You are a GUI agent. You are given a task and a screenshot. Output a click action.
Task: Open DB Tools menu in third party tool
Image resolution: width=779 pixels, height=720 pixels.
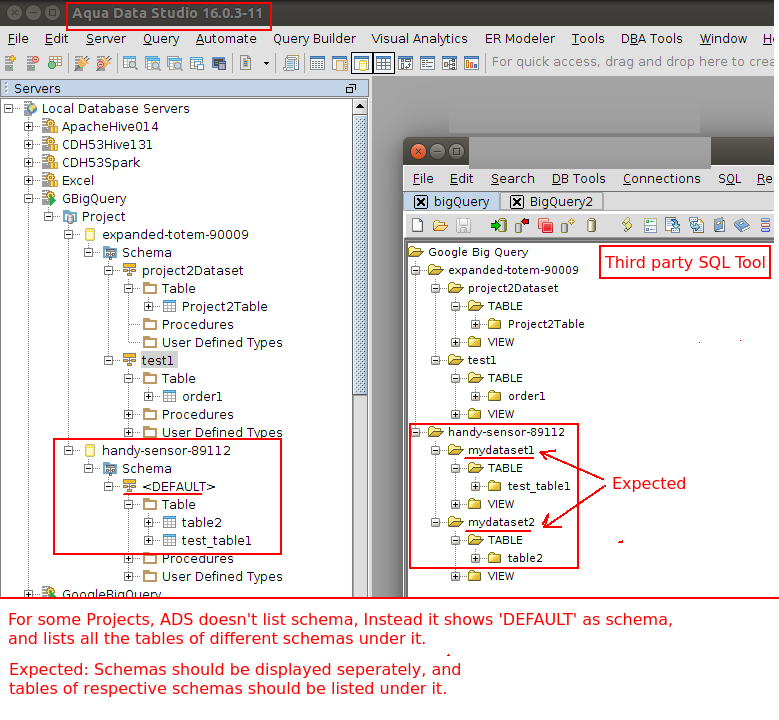[x=579, y=179]
